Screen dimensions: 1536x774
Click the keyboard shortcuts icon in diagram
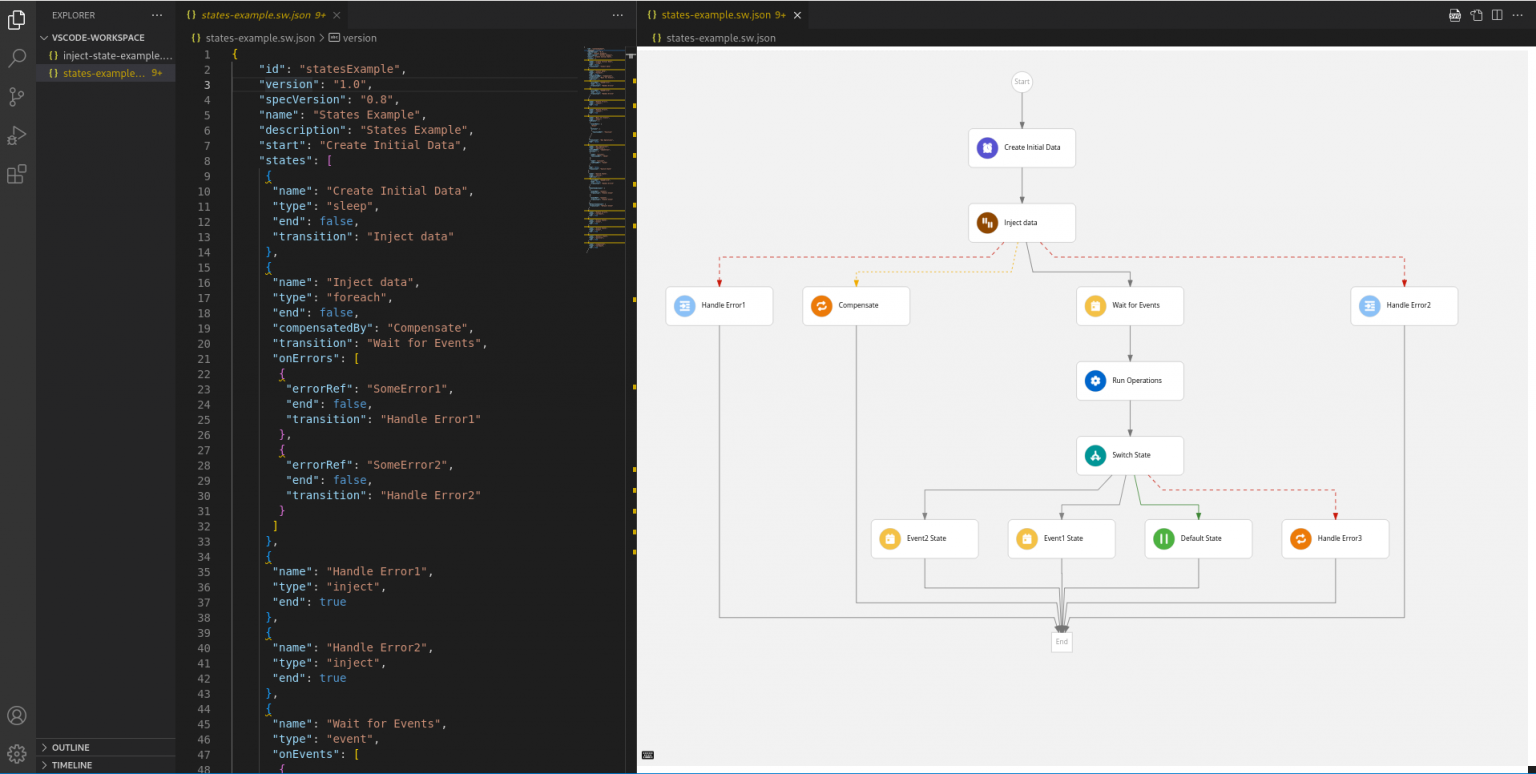click(648, 755)
